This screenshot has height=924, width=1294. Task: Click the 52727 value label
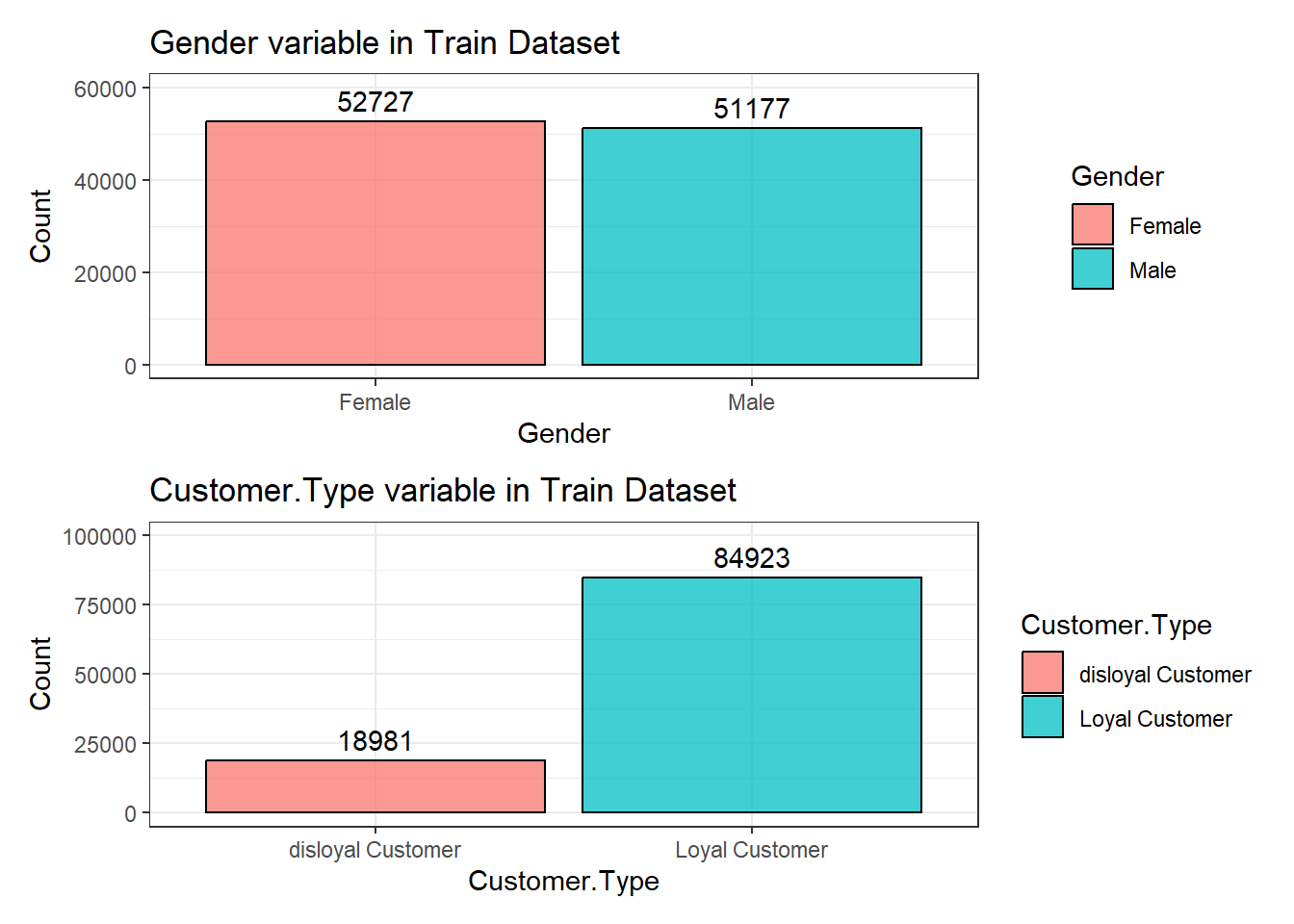pyautogui.click(x=375, y=102)
